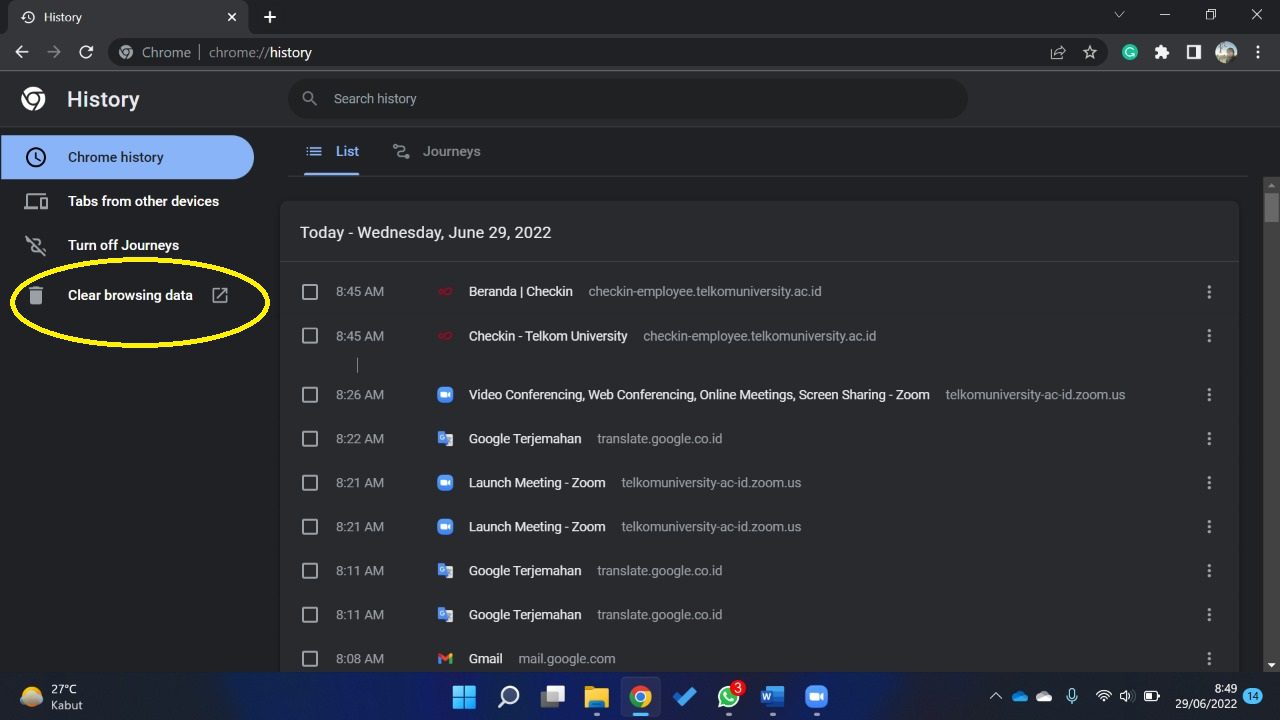Open the Grammarly extension icon
Screen dimensions: 1280x720
tap(1130, 53)
